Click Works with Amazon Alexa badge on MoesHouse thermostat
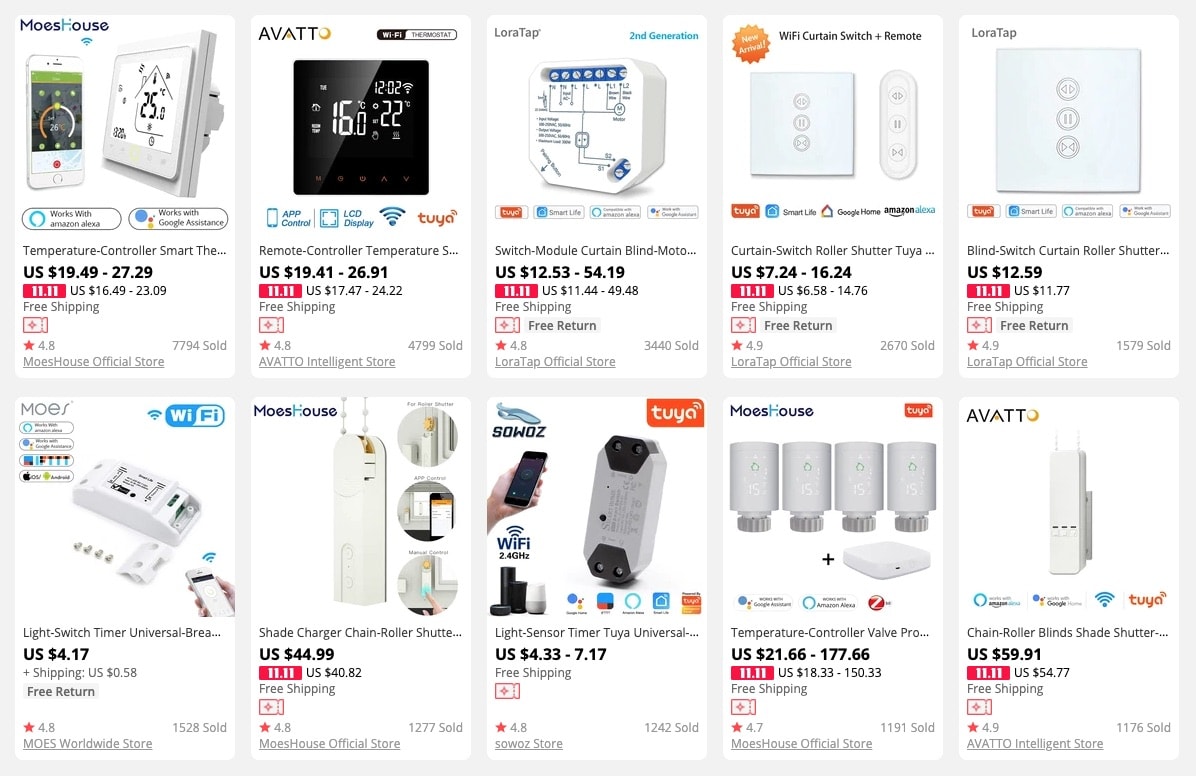 (70, 219)
